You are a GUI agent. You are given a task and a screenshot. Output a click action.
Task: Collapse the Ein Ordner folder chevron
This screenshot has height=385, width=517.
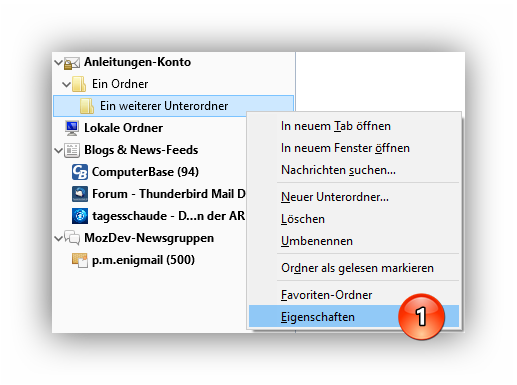pos(66,84)
